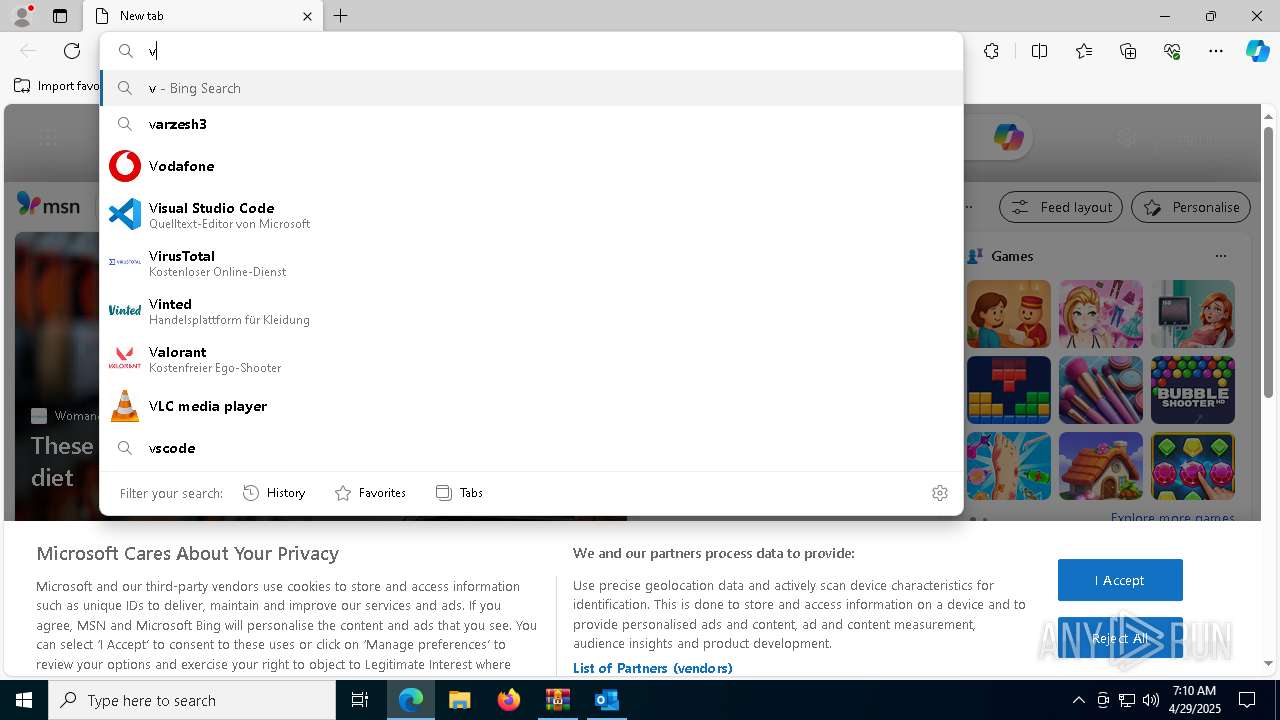Click the Personalise button
Viewport: 1280px width, 720px height.
click(x=1191, y=207)
